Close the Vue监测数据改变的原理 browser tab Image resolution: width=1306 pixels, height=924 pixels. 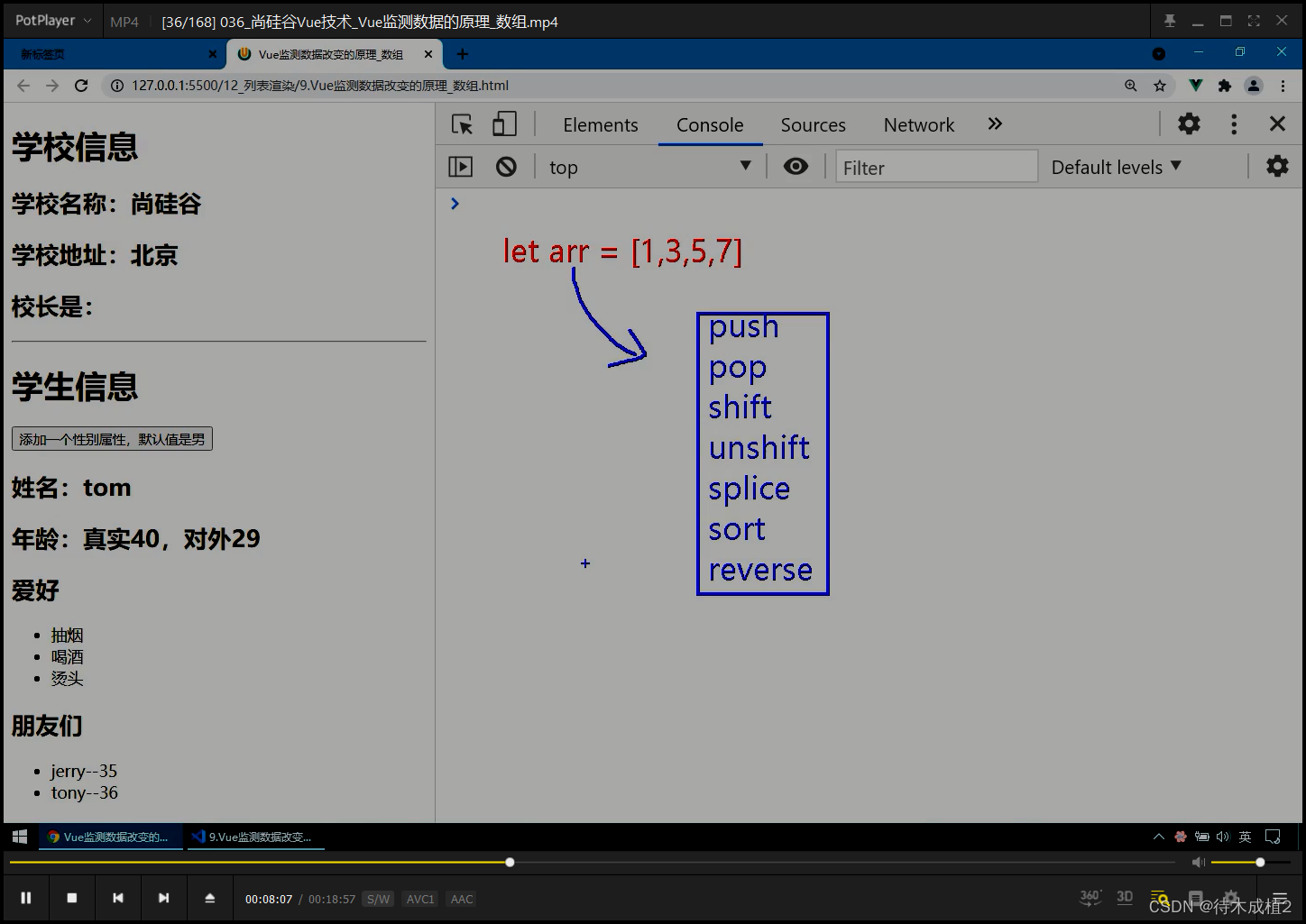tap(428, 54)
